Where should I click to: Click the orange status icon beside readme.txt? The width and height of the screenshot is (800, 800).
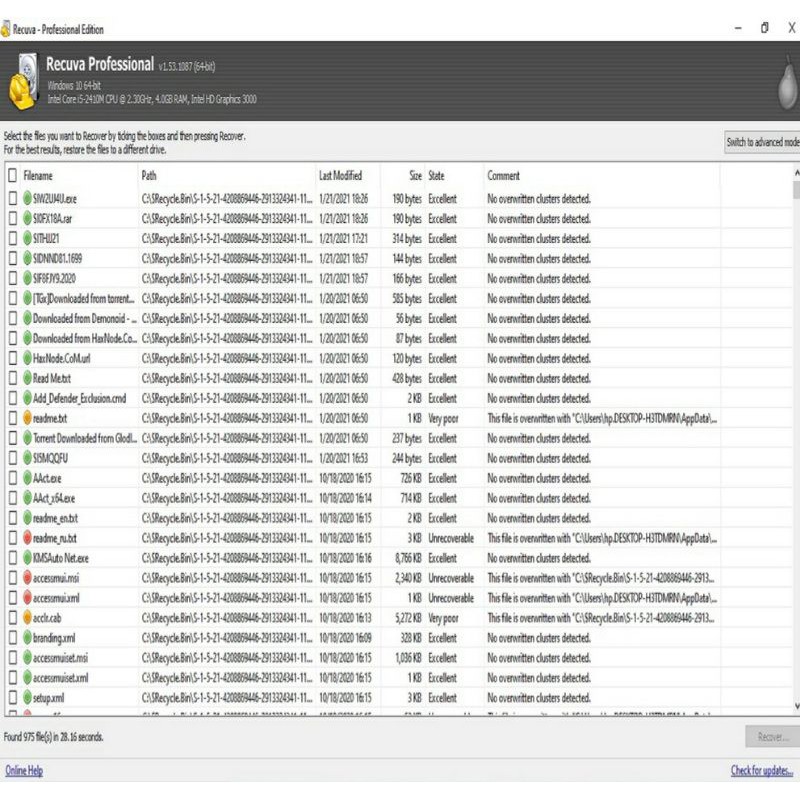27,418
